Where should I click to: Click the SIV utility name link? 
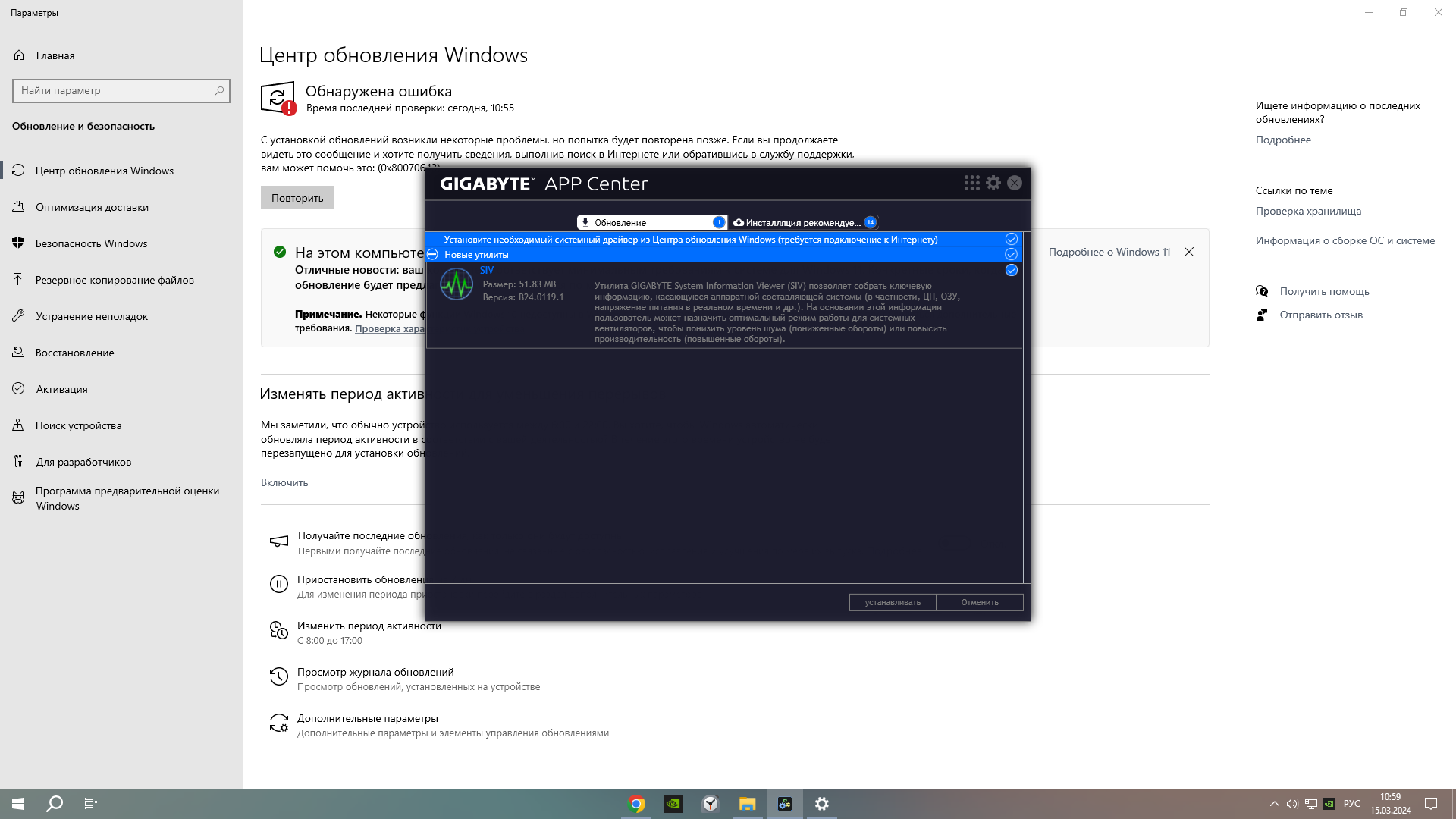click(x=487, y=270)
